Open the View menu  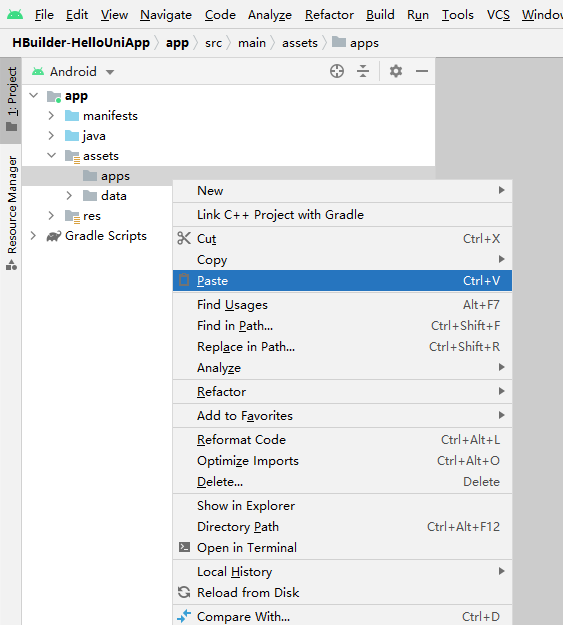pyautogui.click(x=114, y=15)
